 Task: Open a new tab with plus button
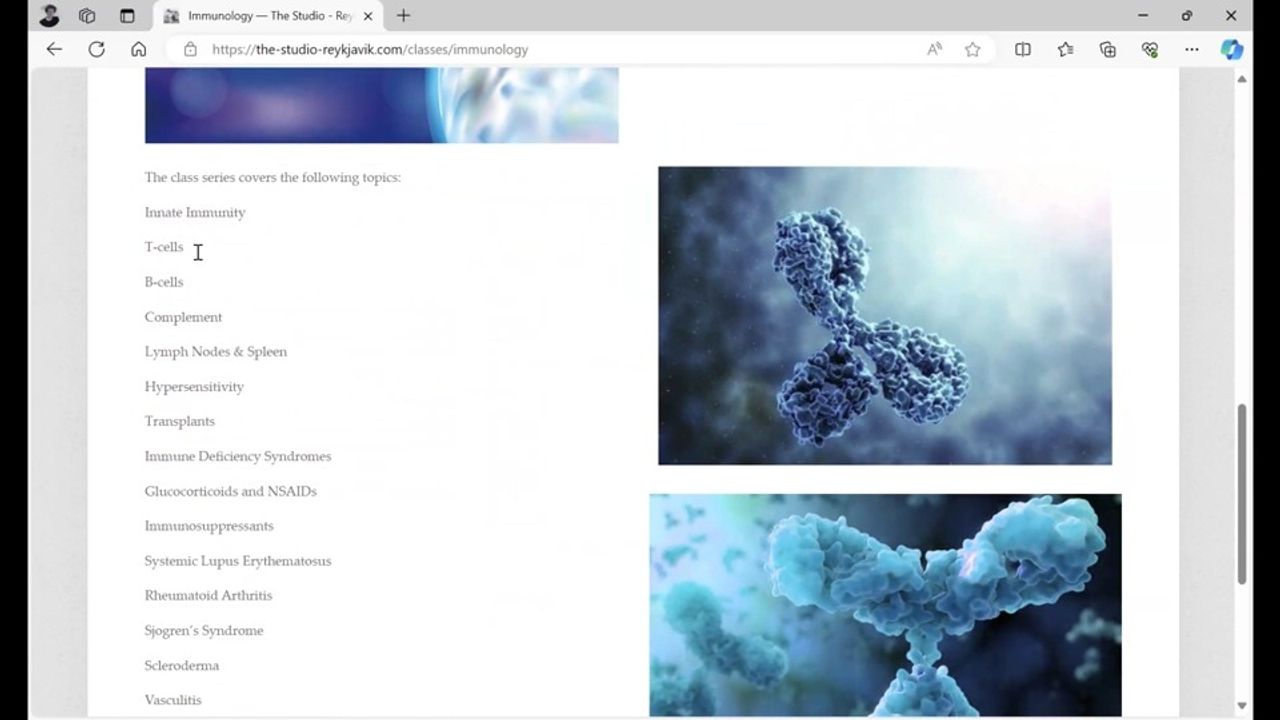coord(403,16)
